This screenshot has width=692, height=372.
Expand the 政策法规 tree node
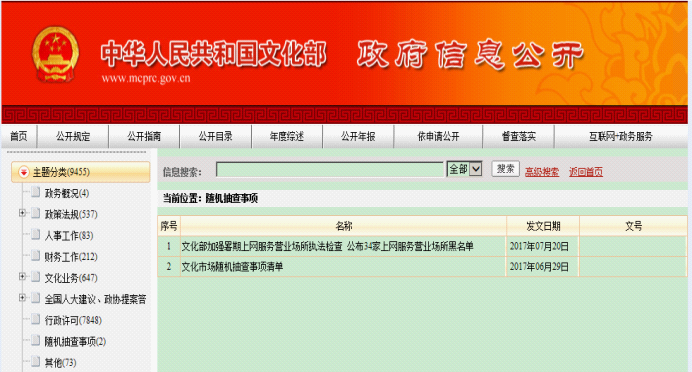pos(22,214)
